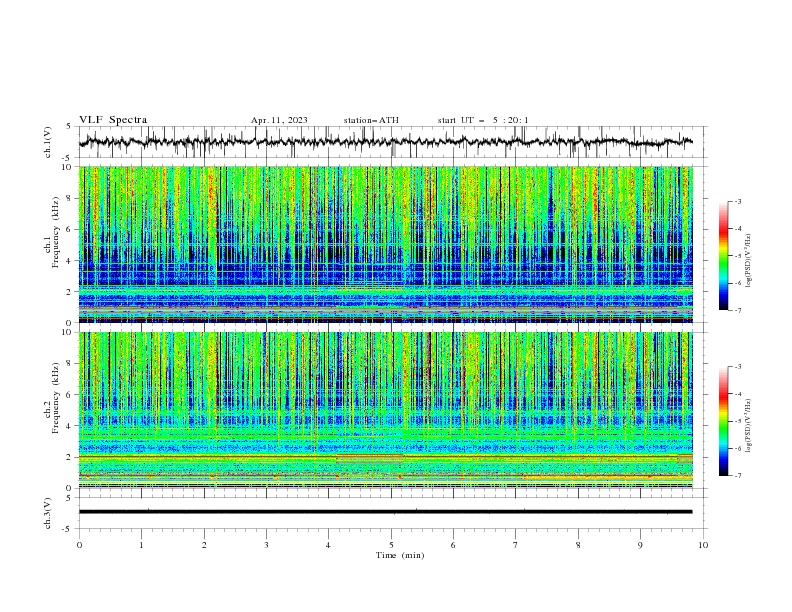Click the '-3' tick on ch.1 colorbar
792x612 pixels.
738,201
